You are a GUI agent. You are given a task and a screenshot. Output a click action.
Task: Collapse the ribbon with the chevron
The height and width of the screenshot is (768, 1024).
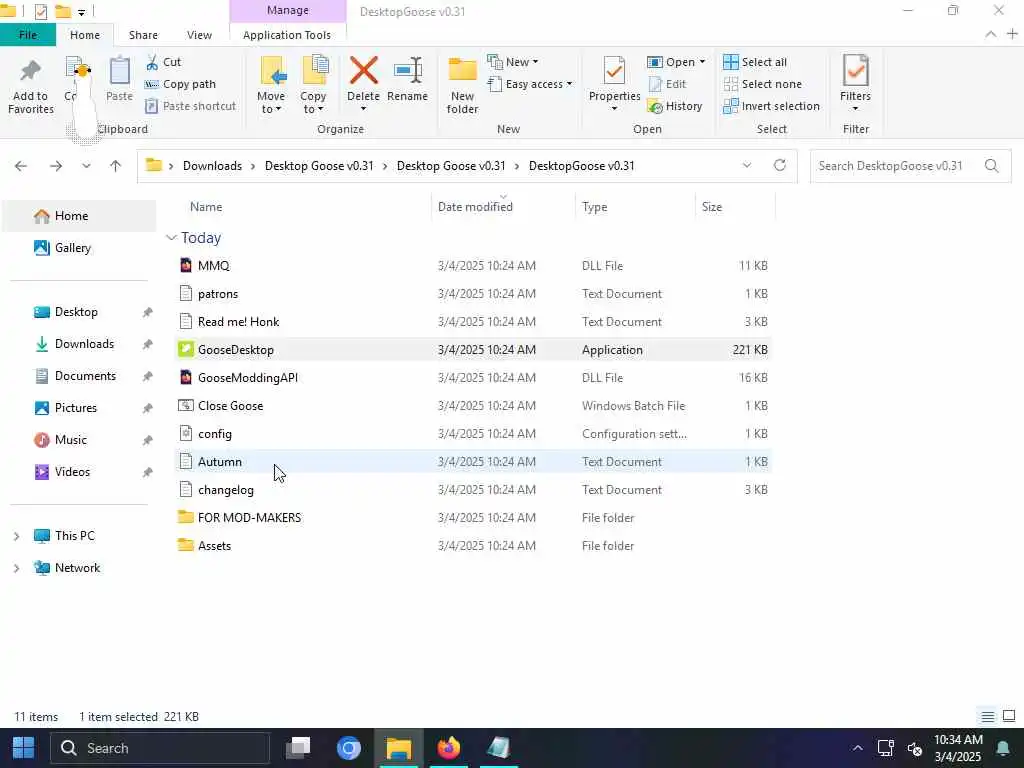click(990, 35)
